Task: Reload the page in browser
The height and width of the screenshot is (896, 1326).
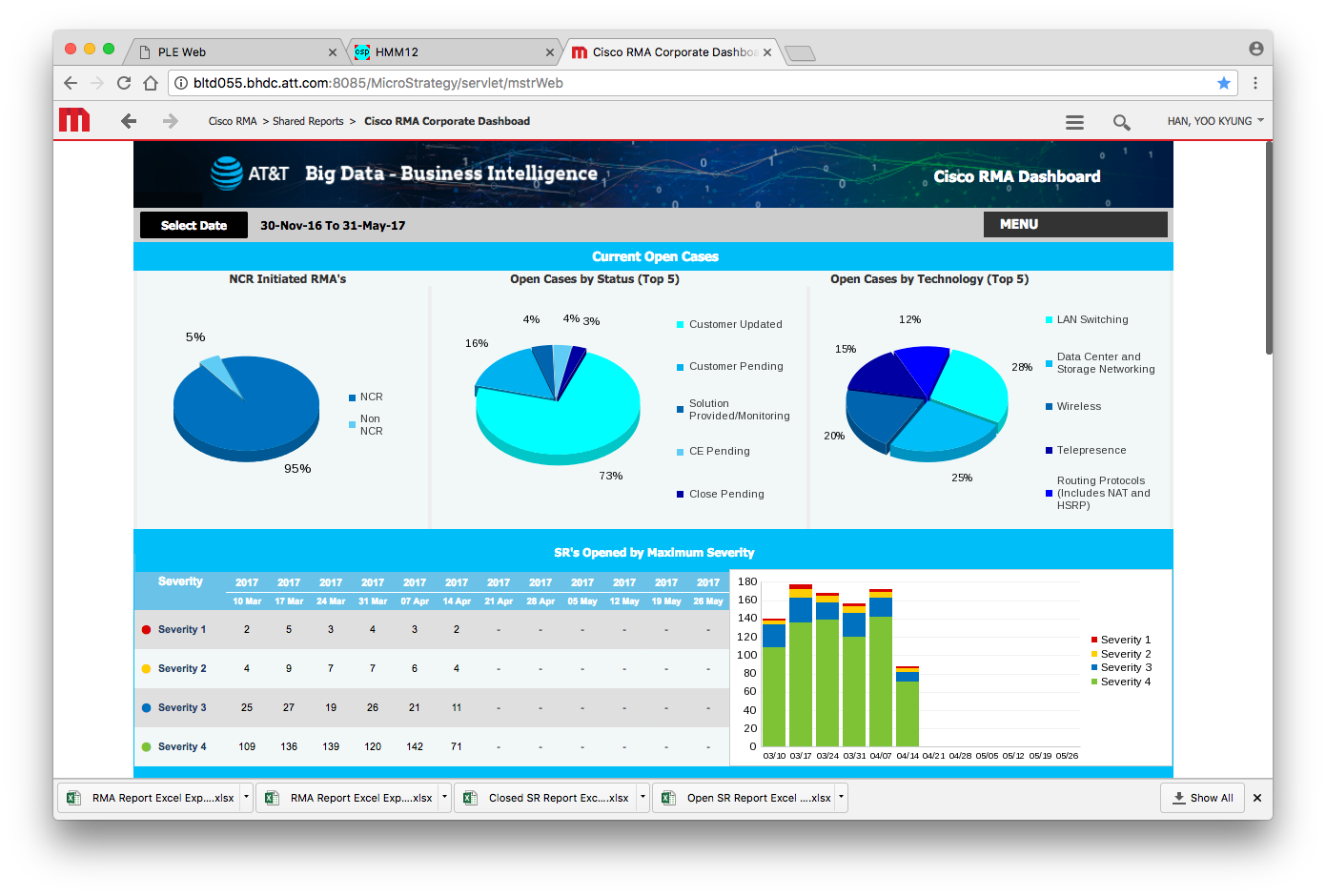Action: tap(124, 83)
